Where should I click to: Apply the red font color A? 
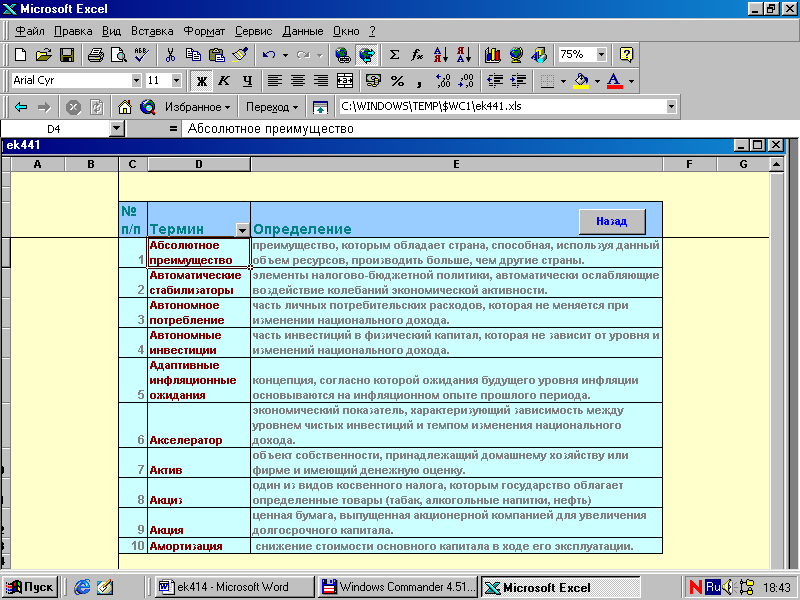point(615,81)
